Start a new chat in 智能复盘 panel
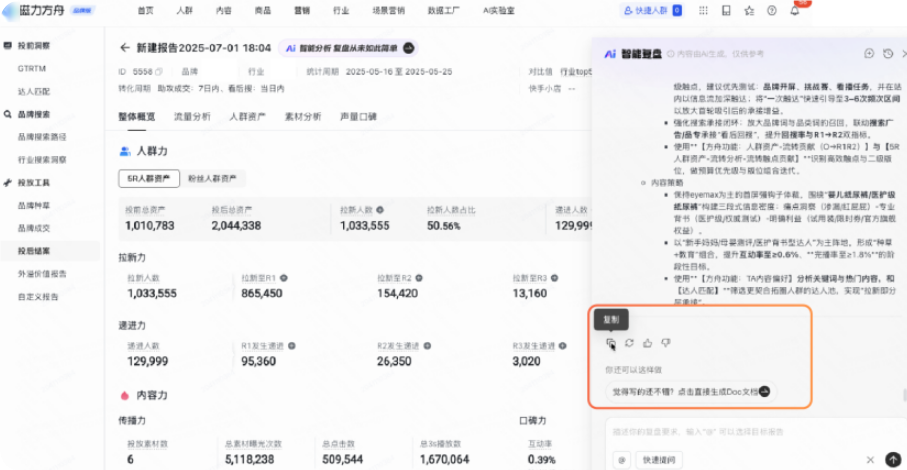907x470 pixels. click(869, 53)
